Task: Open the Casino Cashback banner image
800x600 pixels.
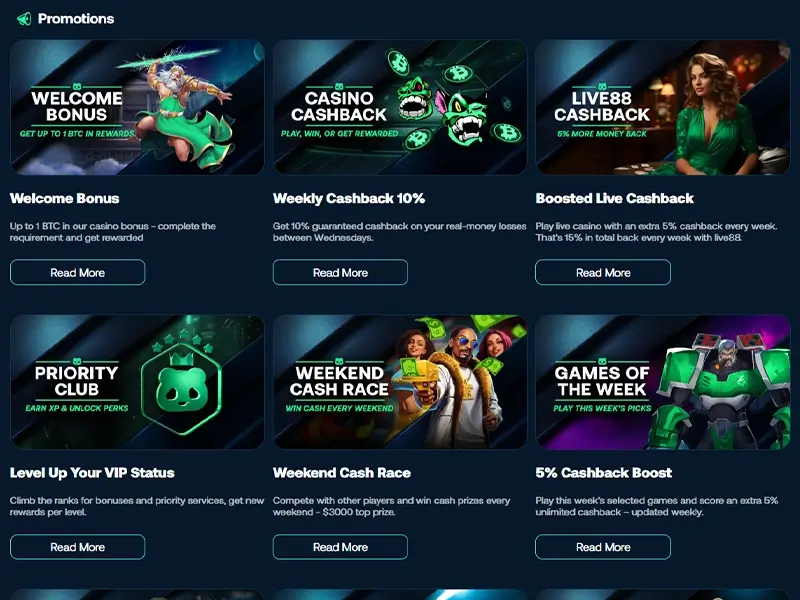Action: tap(400, 107)
